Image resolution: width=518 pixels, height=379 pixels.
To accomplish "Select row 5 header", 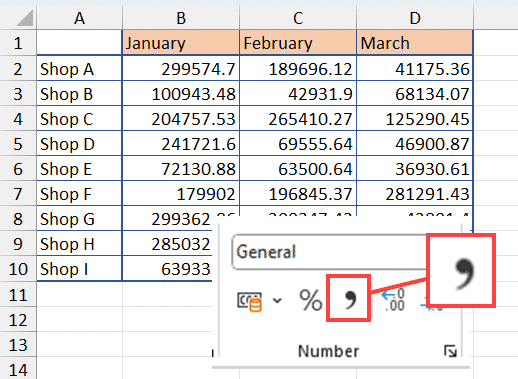I will point(18,144).
